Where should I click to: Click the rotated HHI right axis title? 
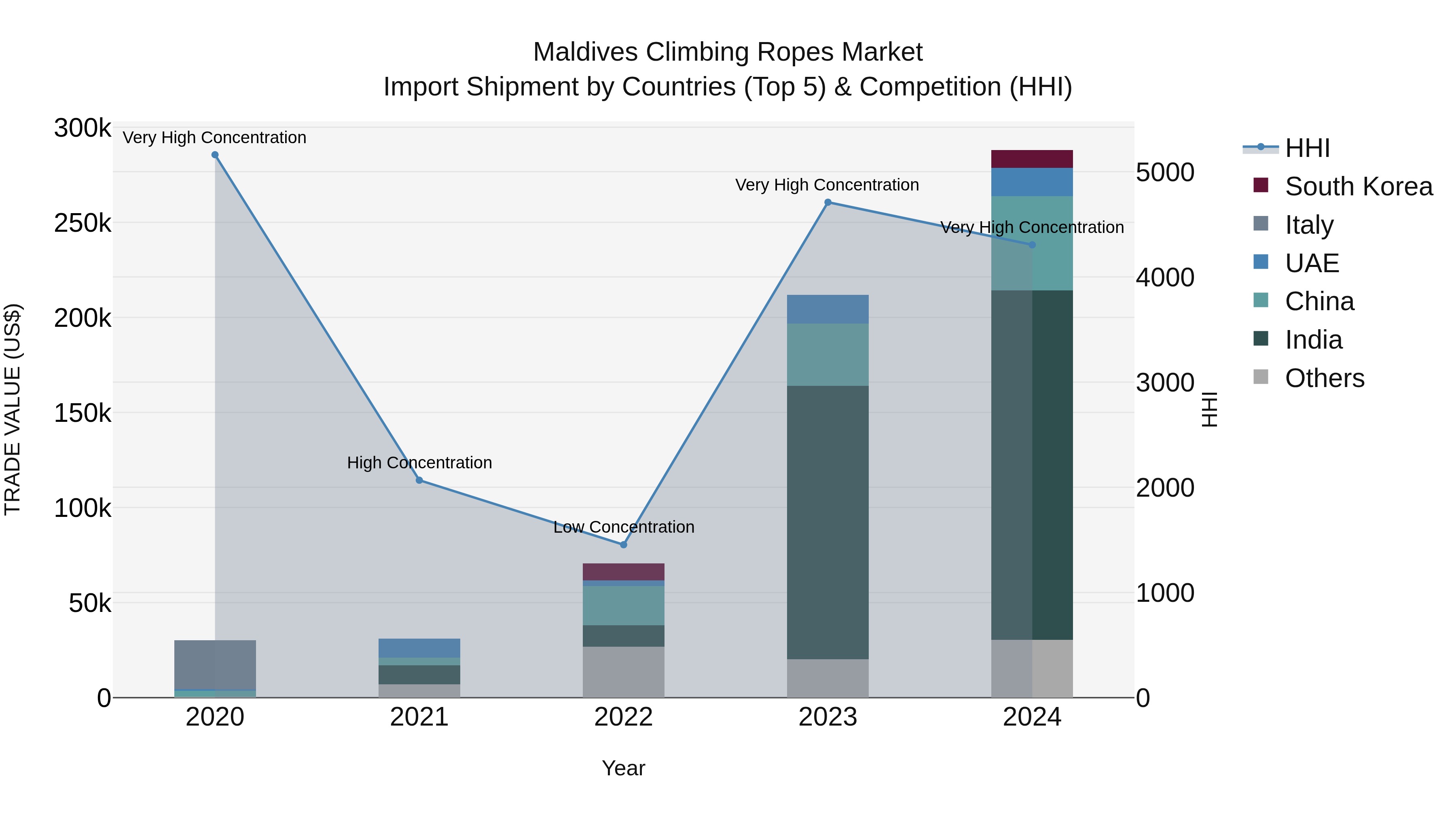tap(1209, 409)
